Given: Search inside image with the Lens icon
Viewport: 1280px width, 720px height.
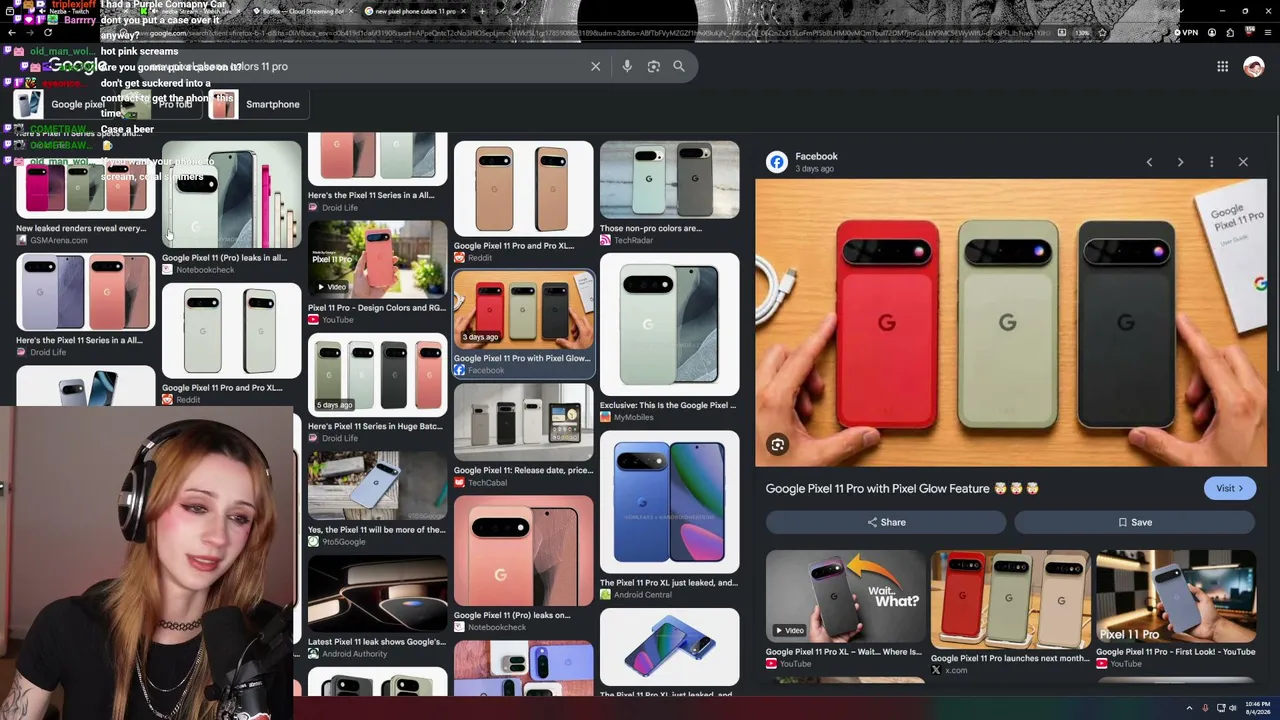Looking at the screenshot, I should tap(777, 445).
